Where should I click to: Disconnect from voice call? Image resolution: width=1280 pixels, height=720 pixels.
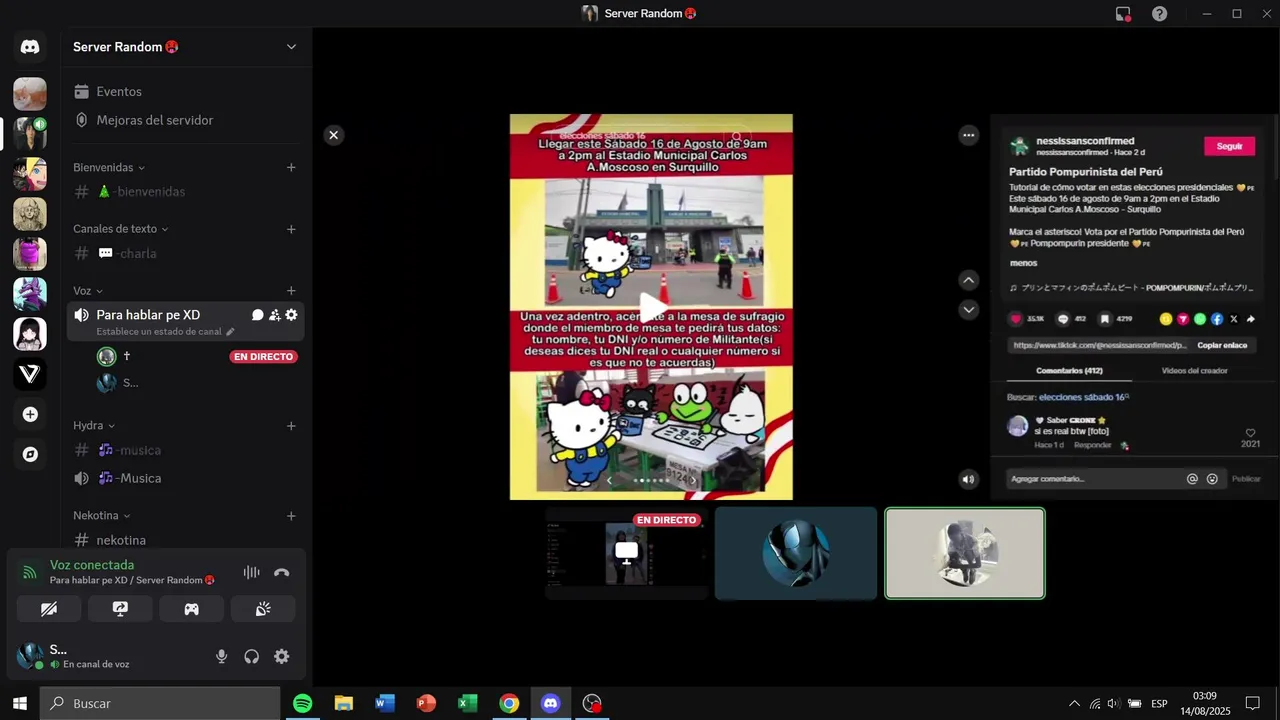point(282,573)
